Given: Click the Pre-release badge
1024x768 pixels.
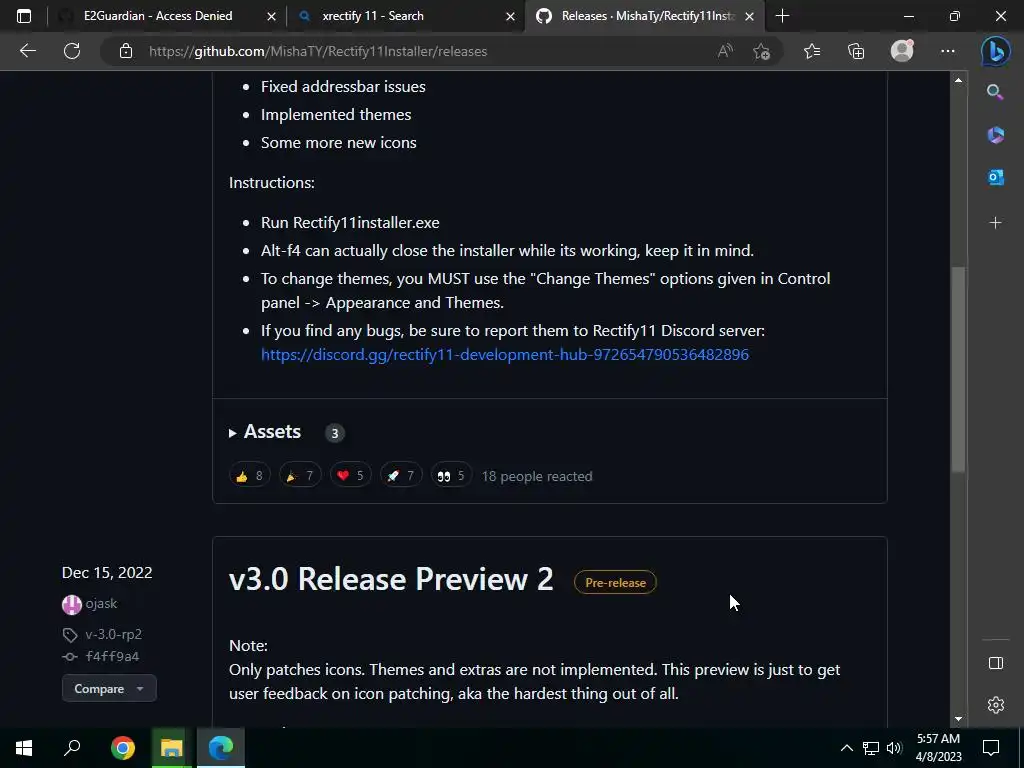Looking at the screenshot, I should pyautogui.click(x=615, y=583).
